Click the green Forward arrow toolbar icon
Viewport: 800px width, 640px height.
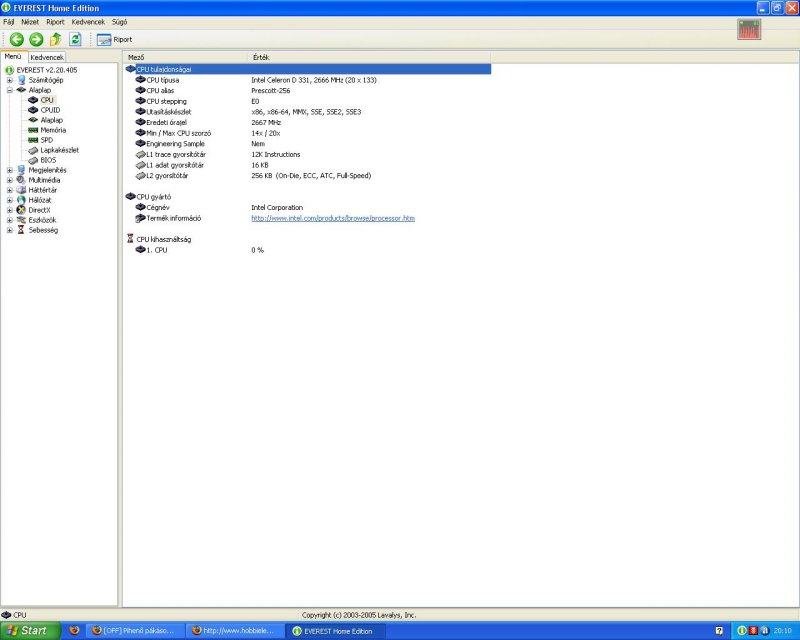(36, 39)
